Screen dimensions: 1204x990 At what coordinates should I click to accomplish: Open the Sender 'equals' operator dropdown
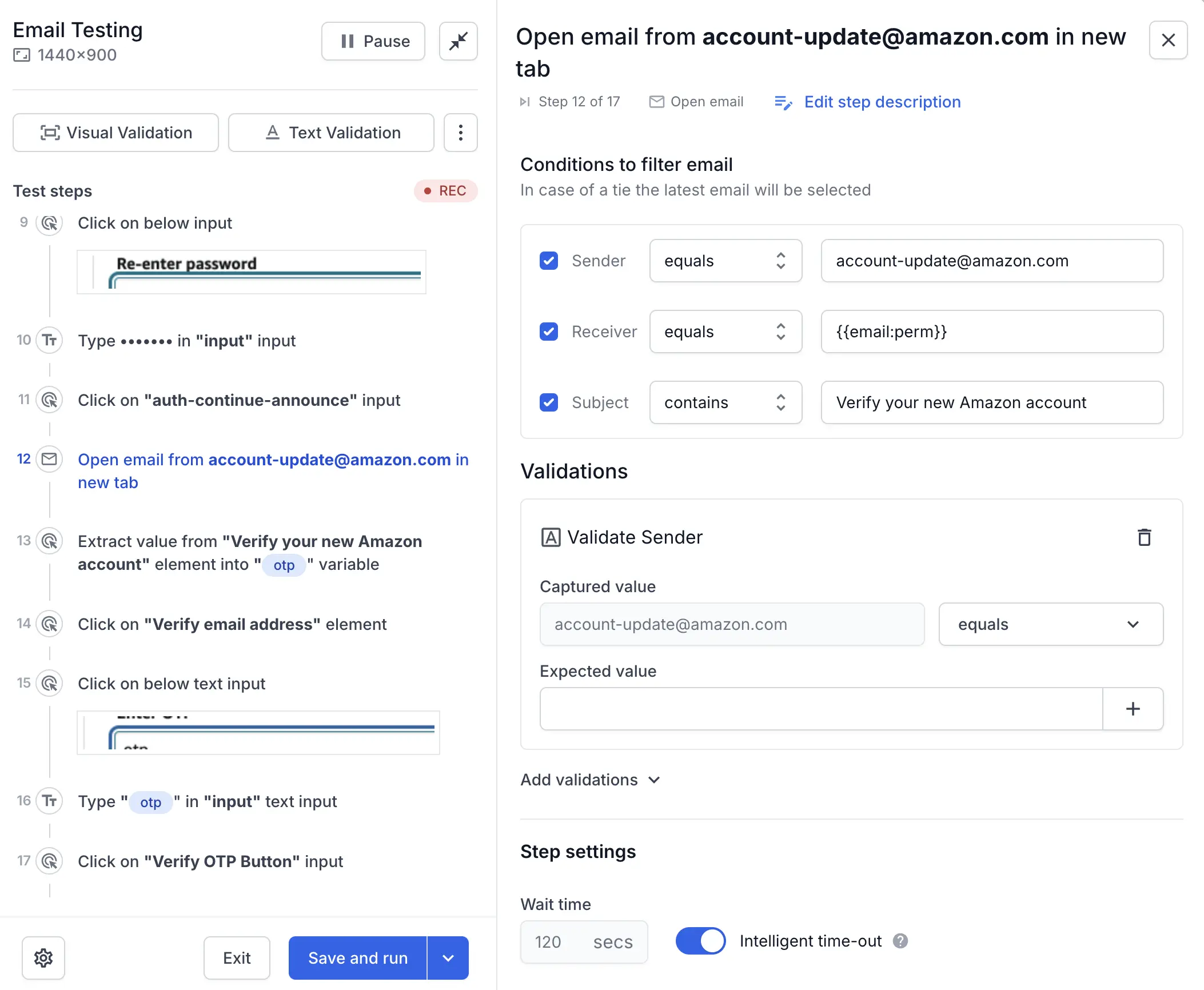(725, 261)
